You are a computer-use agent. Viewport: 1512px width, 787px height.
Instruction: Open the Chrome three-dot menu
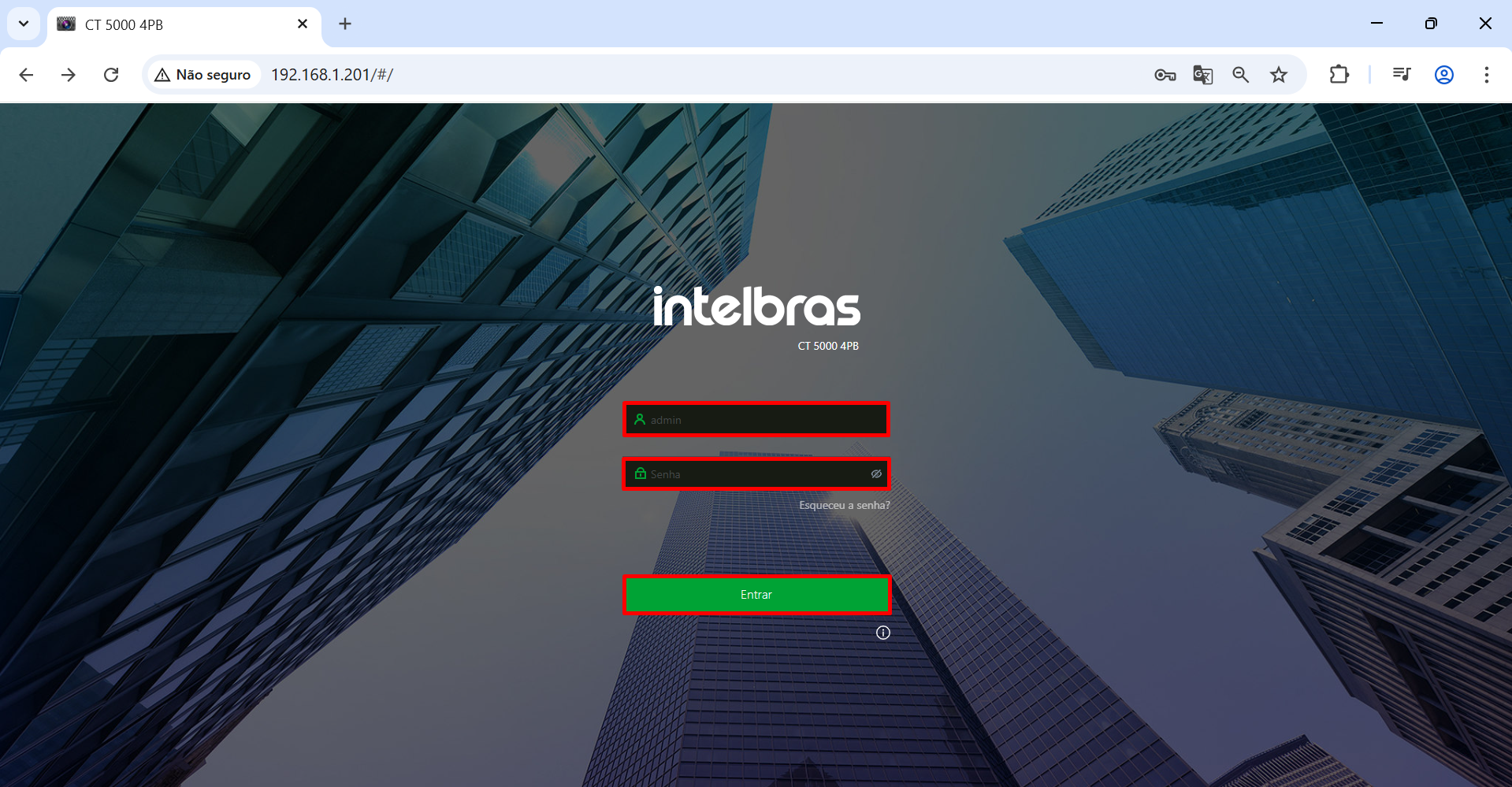(1486, 75)
